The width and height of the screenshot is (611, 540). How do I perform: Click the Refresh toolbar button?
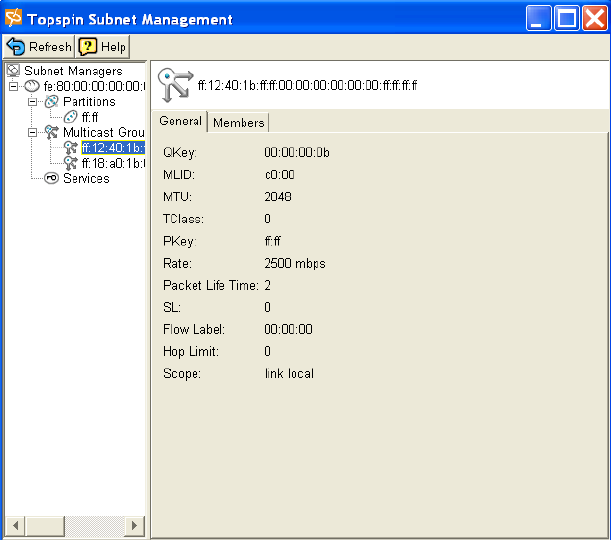pos(39,47)
